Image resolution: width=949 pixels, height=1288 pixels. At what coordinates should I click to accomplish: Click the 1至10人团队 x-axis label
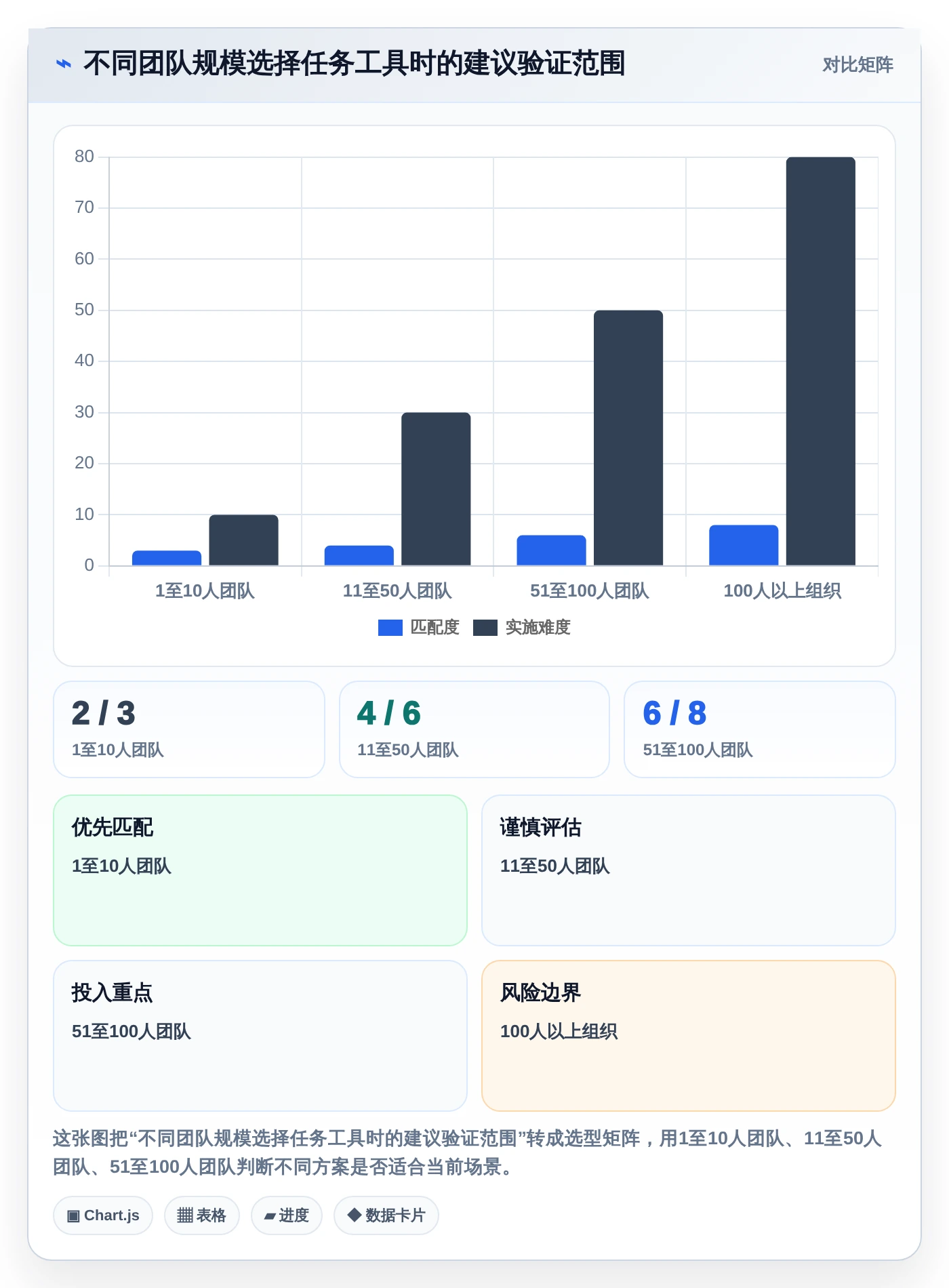point(205,591)
